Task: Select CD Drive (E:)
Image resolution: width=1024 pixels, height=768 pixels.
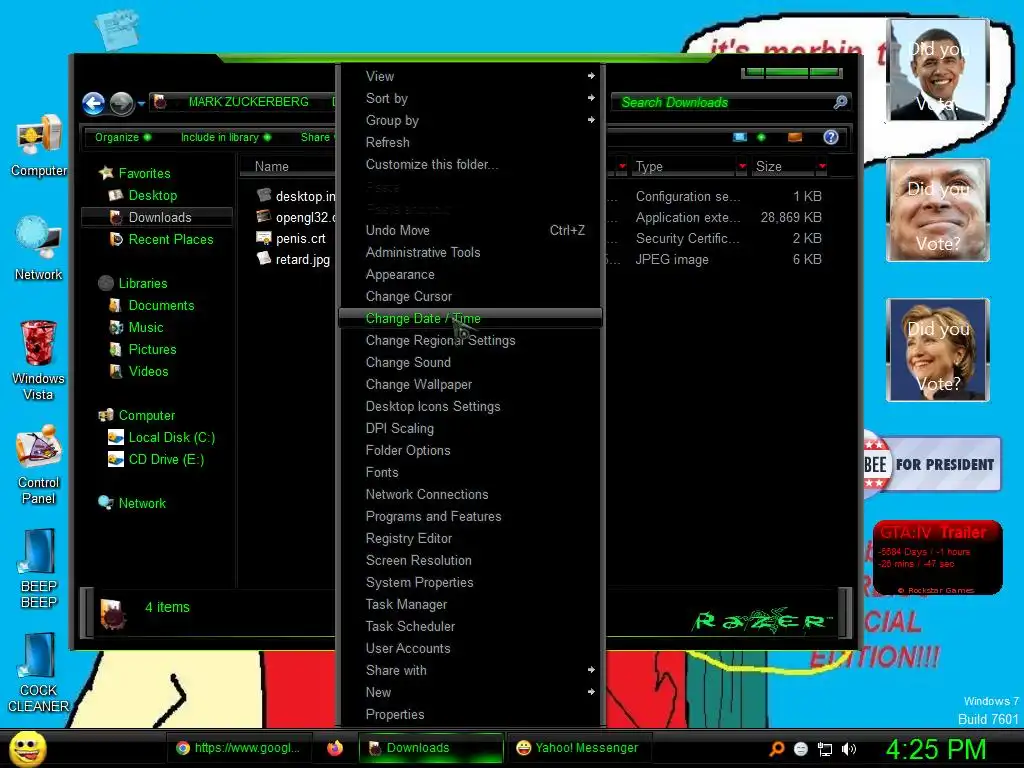Action: pyautogui.click(x=166, y=459)
